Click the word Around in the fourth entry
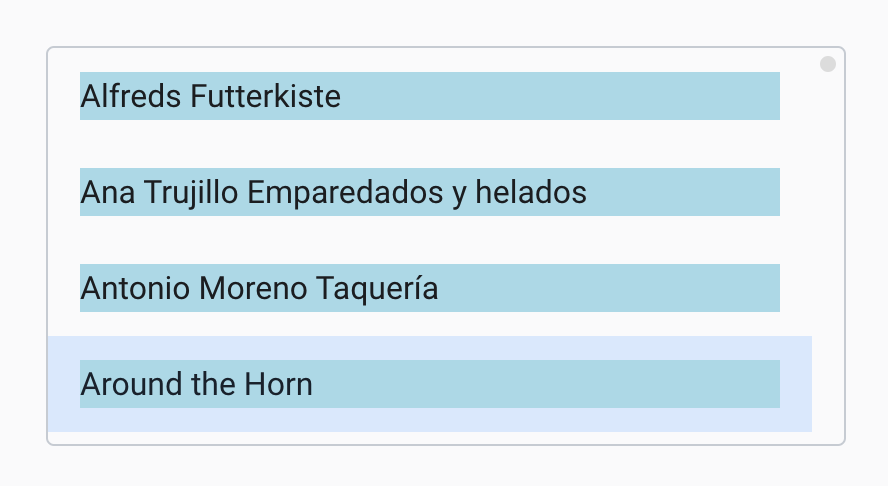 [131, 384]
